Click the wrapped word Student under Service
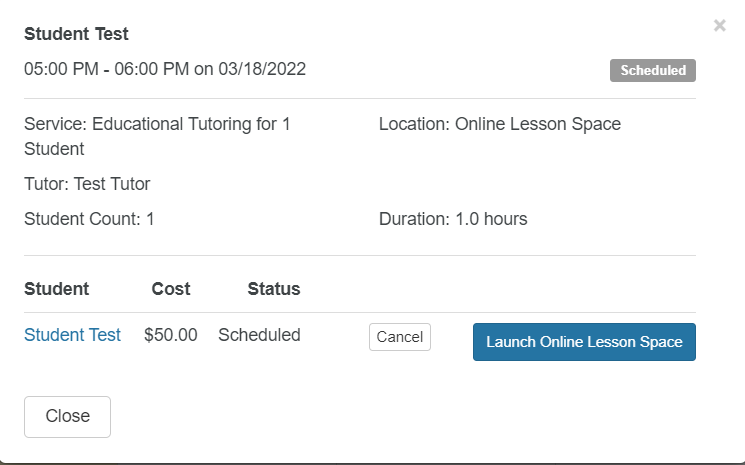This screenshot has width=745, height=465. point(54,149)
